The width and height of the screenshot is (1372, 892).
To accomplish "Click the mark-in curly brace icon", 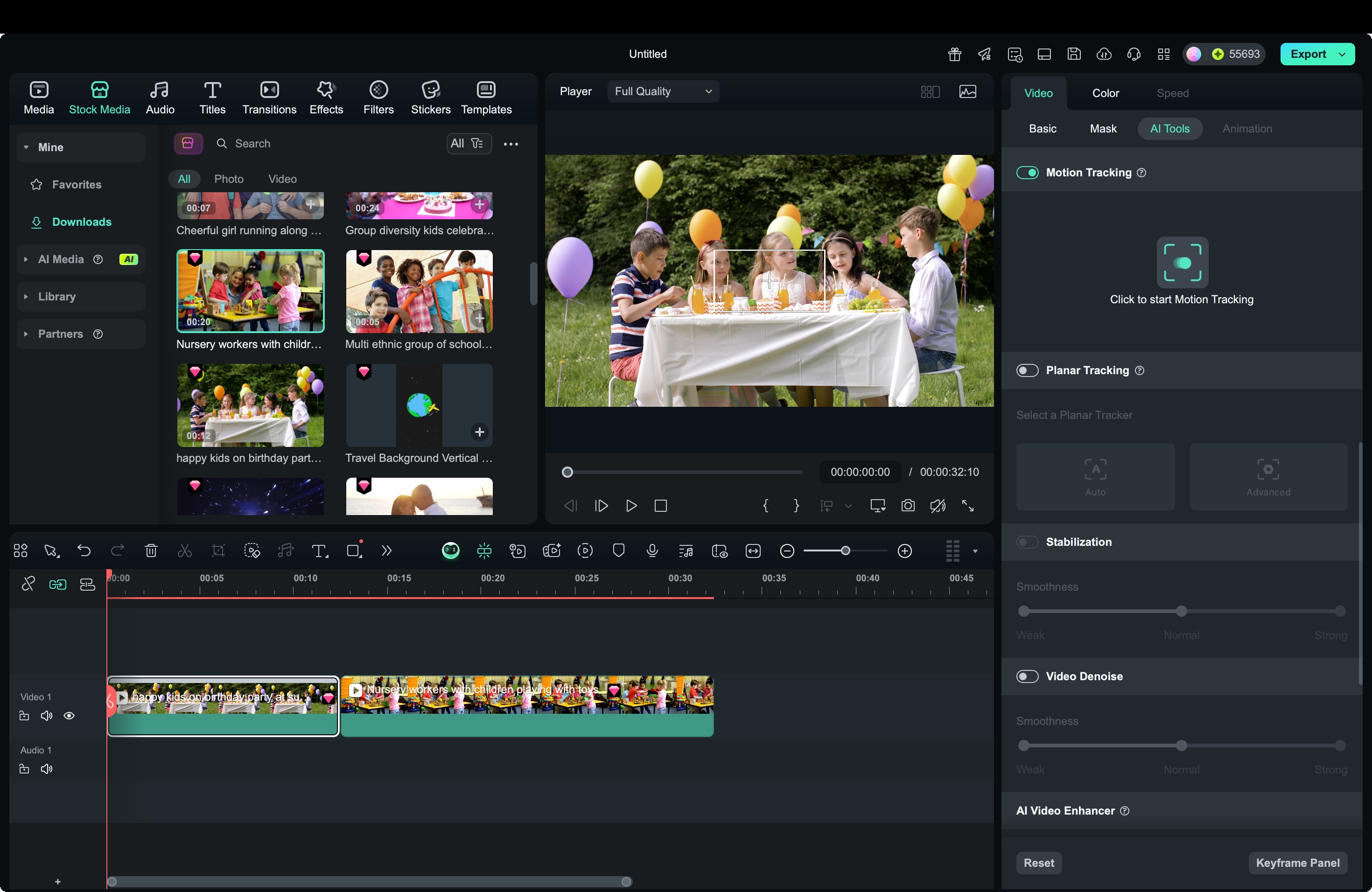I will pos(765,506).
